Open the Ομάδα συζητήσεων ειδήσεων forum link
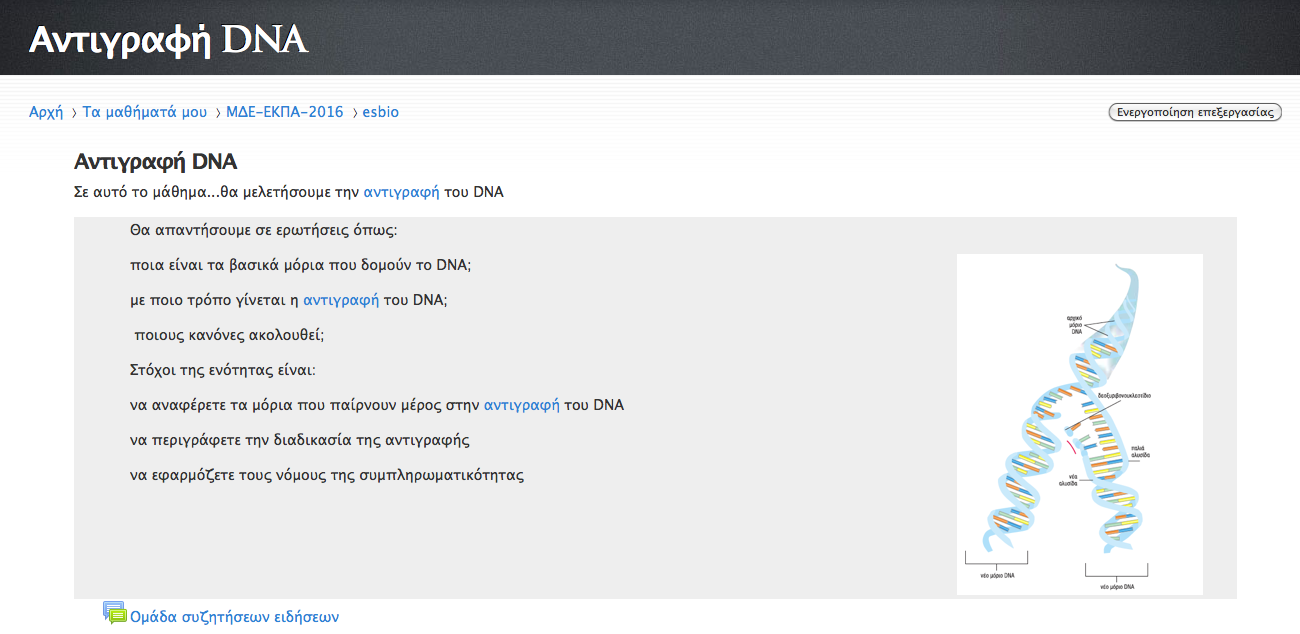1300x634 pixels. coord(234,617)
